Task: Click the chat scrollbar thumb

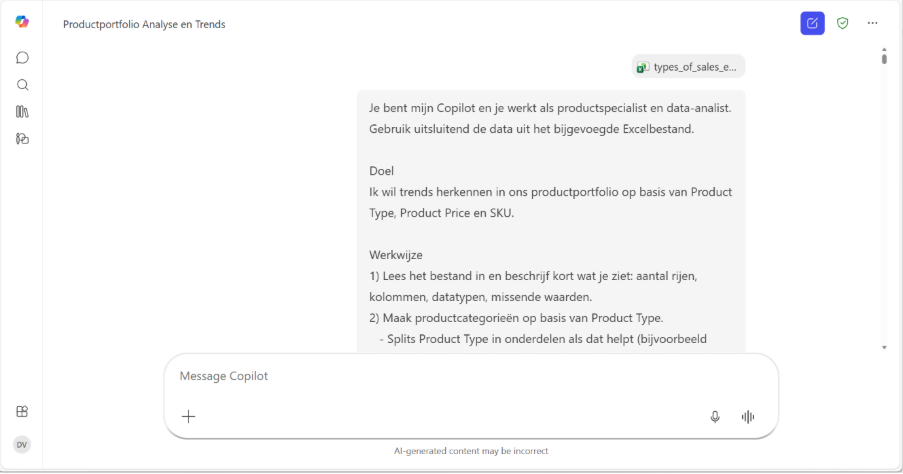Action: point(884,59)
